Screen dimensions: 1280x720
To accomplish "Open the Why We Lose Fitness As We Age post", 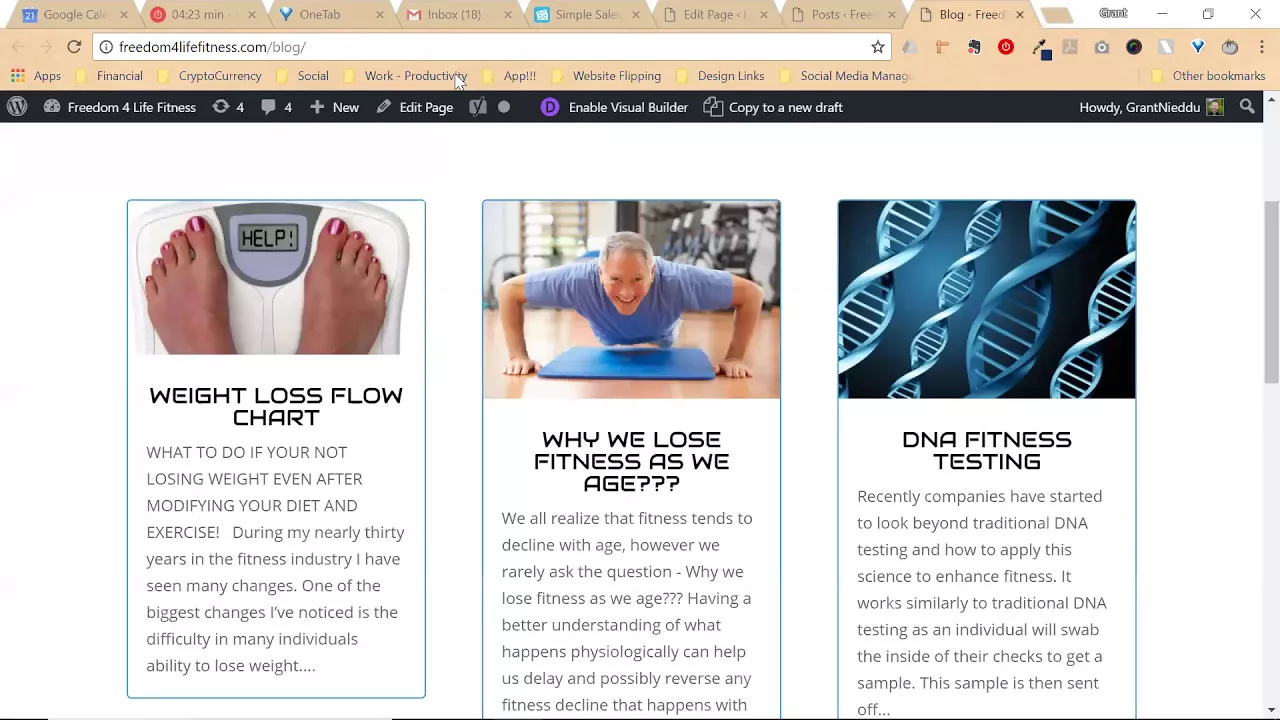I will click(631, 461).
